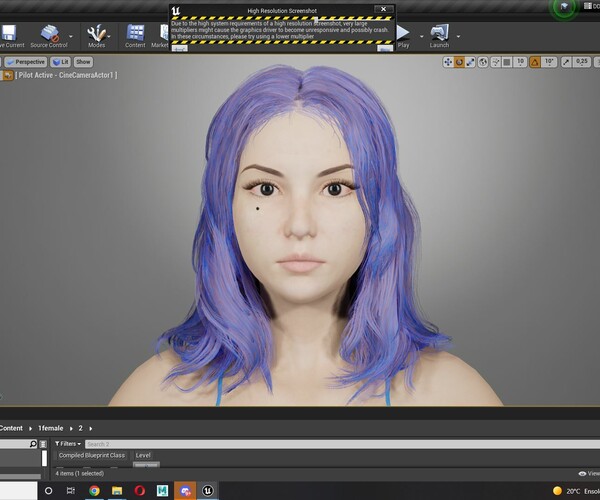Open Maya application from taskbar
The width and height of the screenshot is (600, 500).
point(162,490)
